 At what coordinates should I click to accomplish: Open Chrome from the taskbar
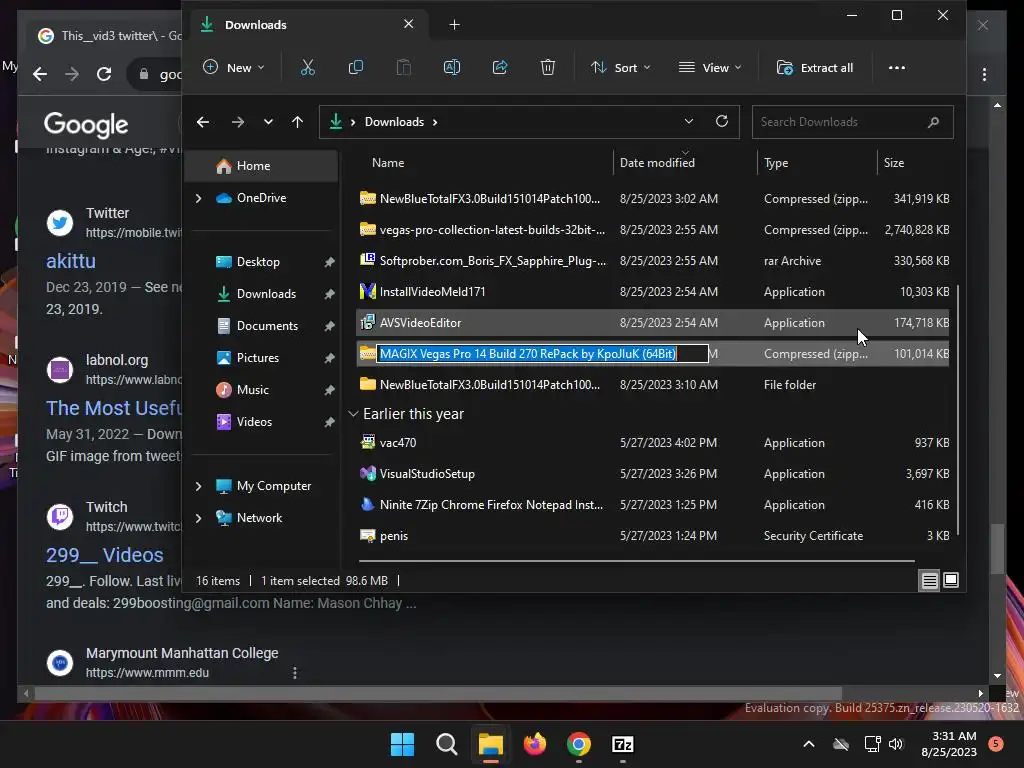[x=579, y=744]
